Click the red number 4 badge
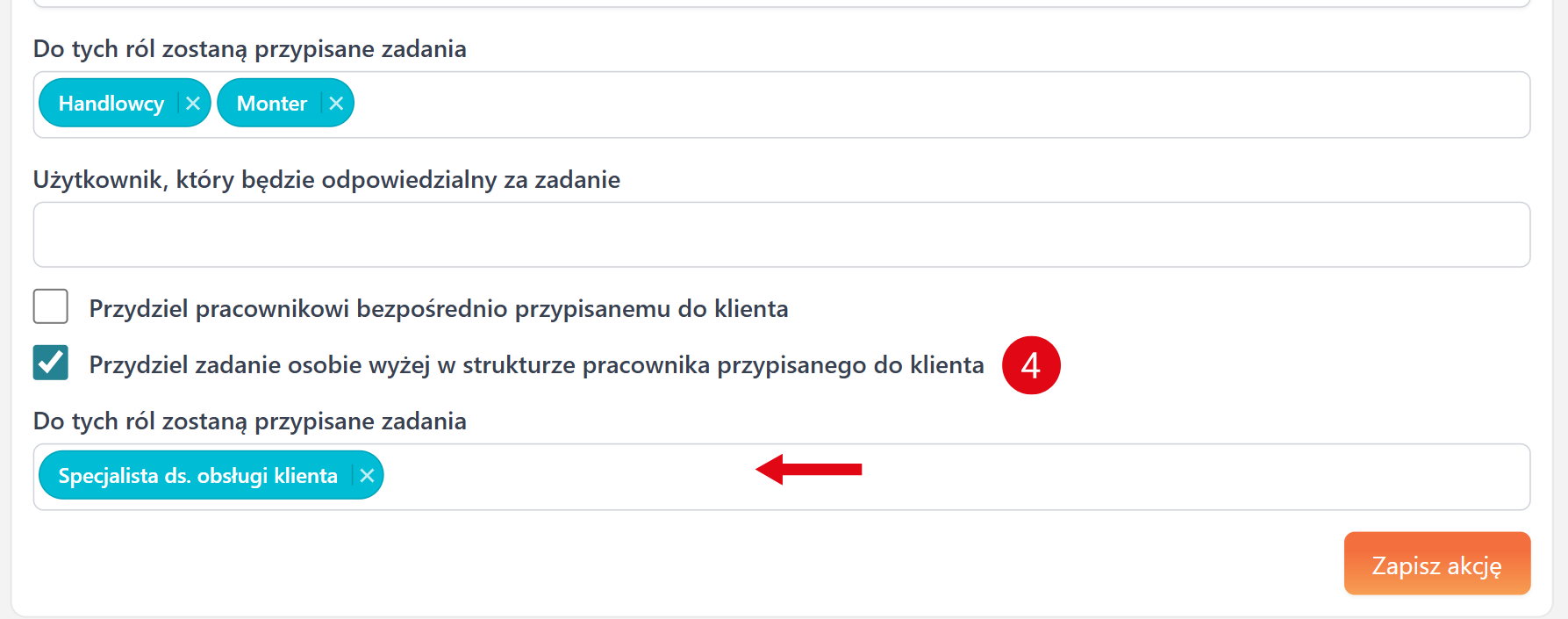This screenshot has height=619, width=1568. click(1031, 365)
